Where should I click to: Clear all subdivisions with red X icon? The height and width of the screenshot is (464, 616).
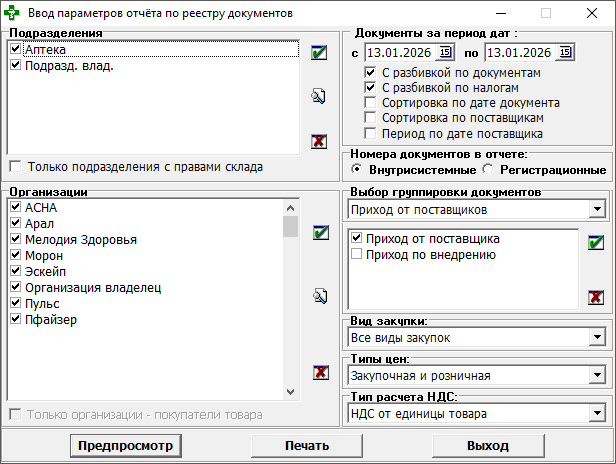coord(319,141)
